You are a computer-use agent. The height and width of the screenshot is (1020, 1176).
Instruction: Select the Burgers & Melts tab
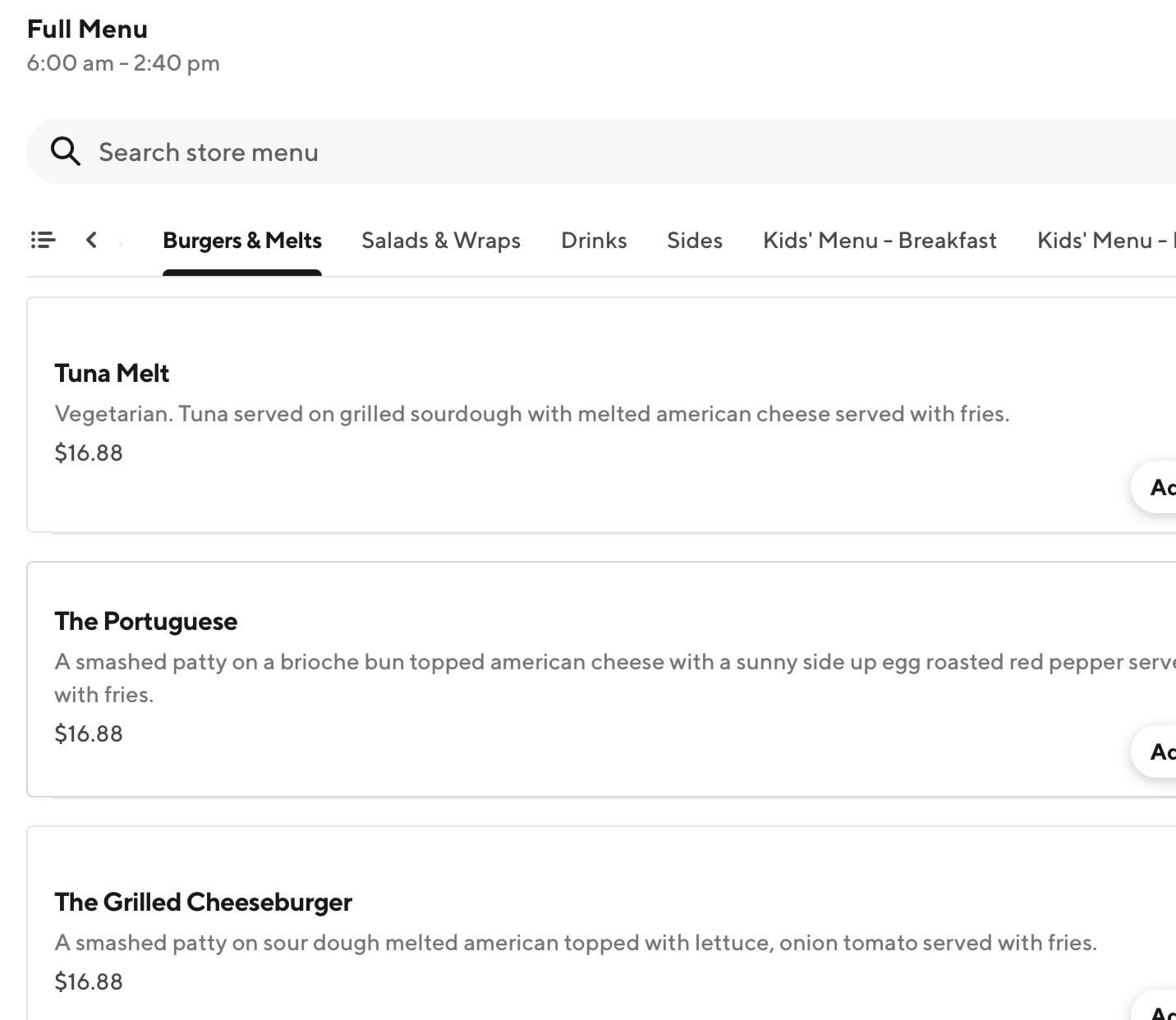point(242,241)
